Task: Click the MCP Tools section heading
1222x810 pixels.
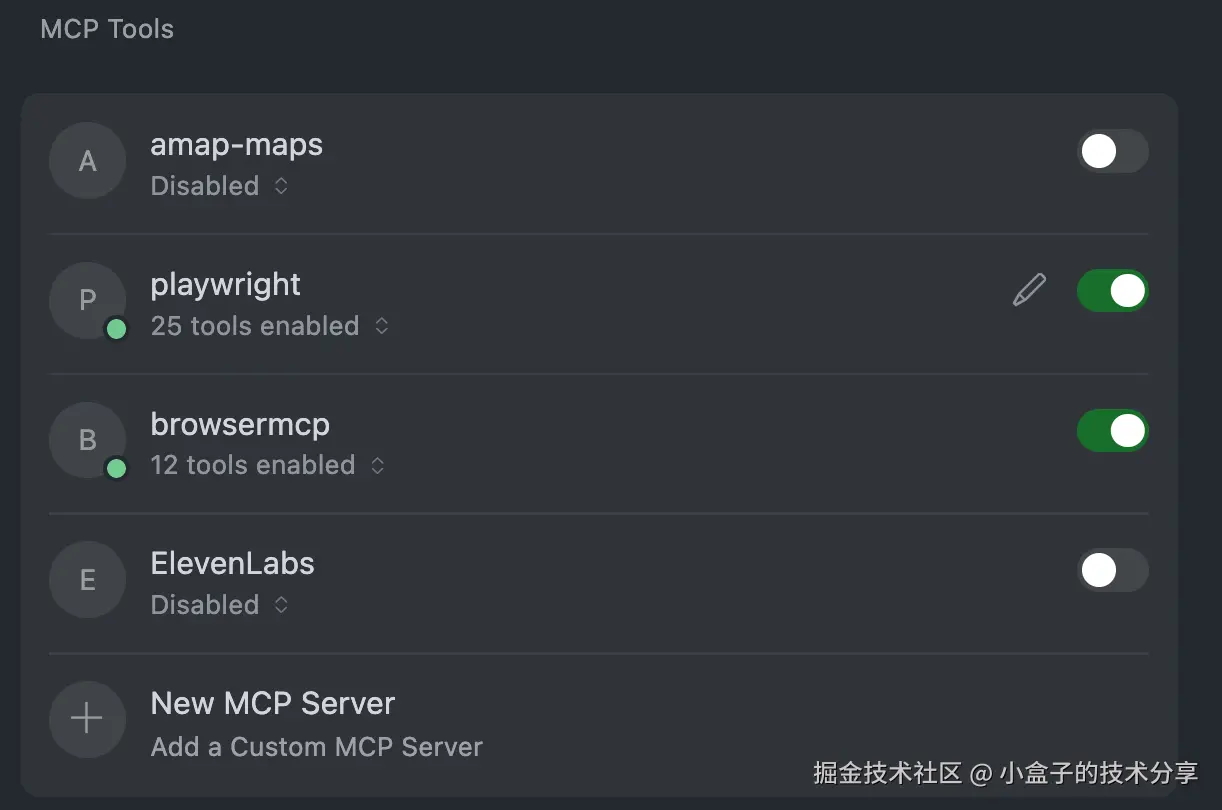Action: [107, 29]
